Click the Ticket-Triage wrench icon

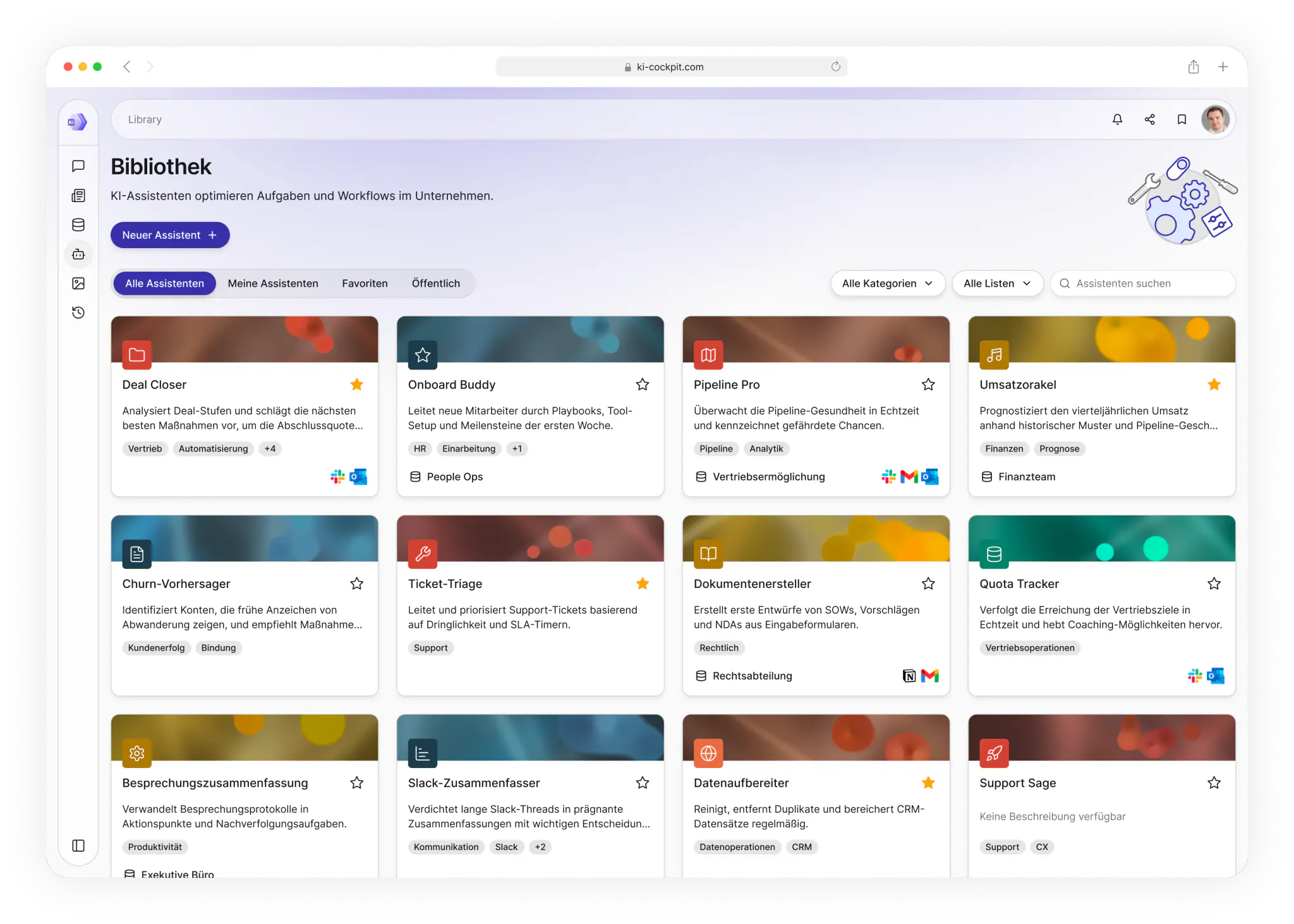(x=423, y=554)
